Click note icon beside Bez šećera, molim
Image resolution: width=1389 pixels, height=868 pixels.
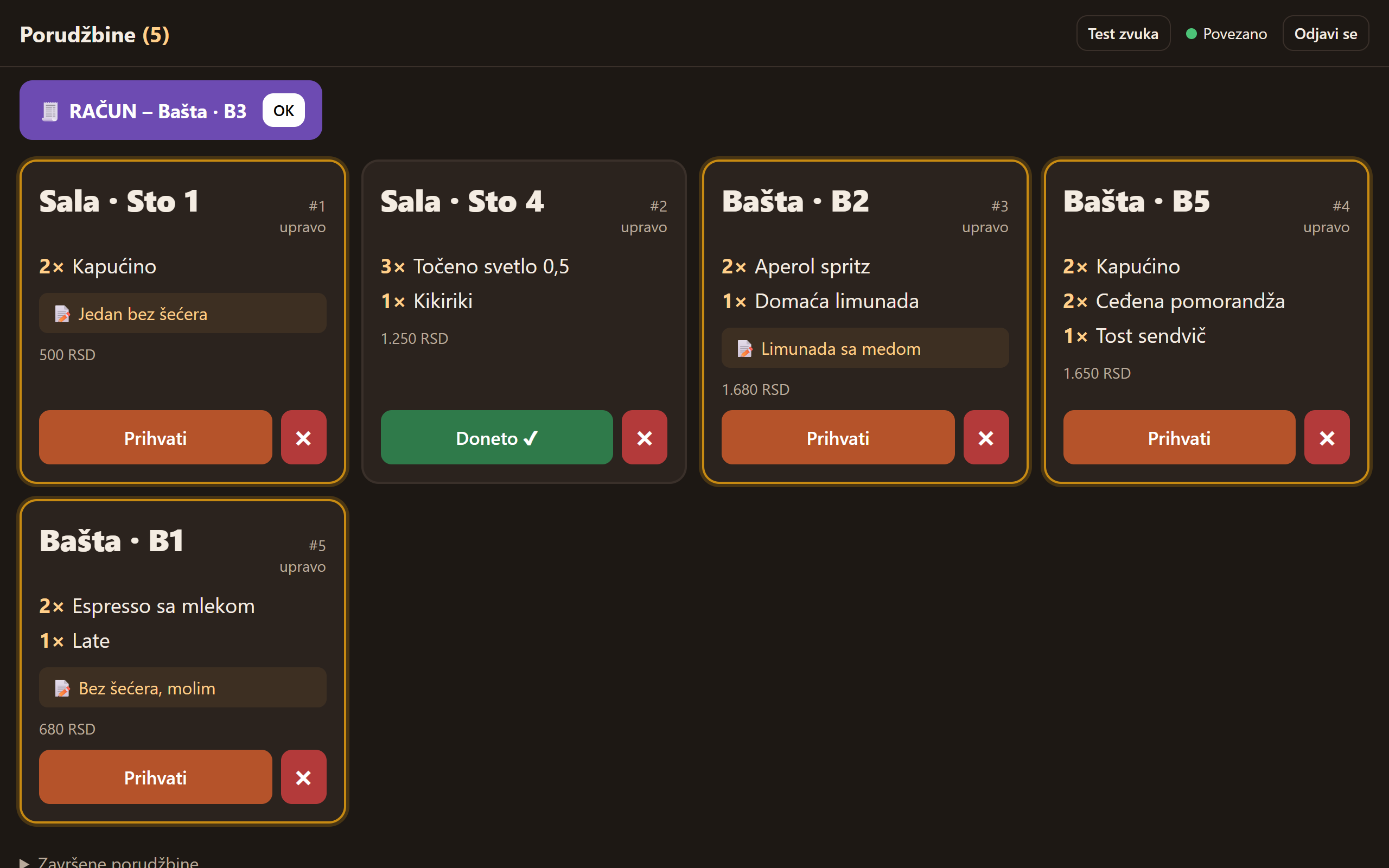pos(62,688)
